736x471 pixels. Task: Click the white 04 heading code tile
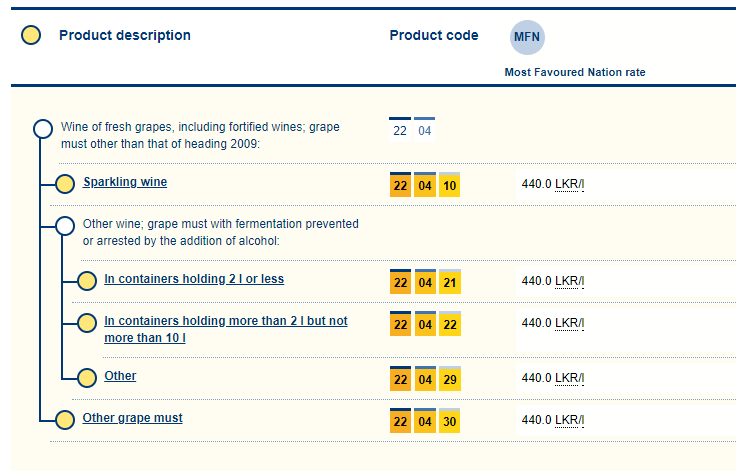424,130
